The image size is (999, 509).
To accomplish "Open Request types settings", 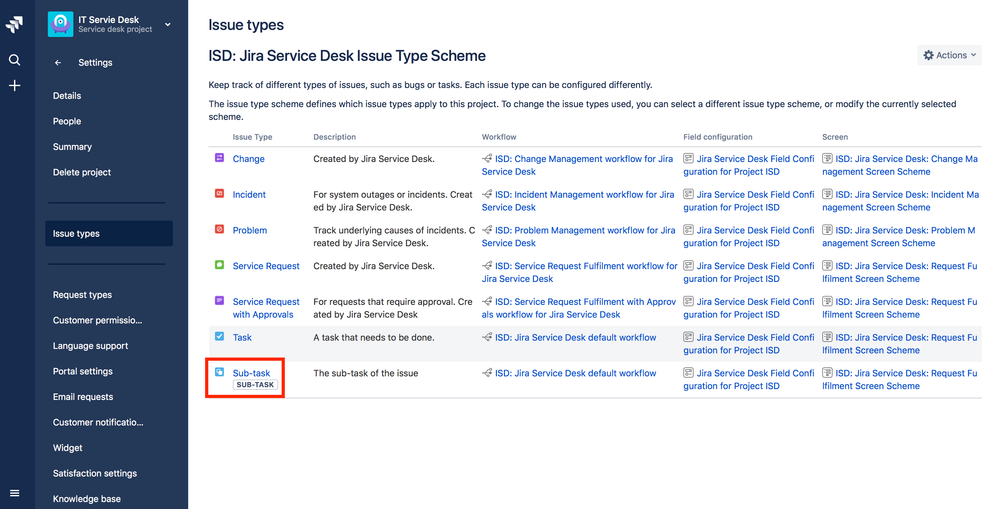I will tap(82, 294).
